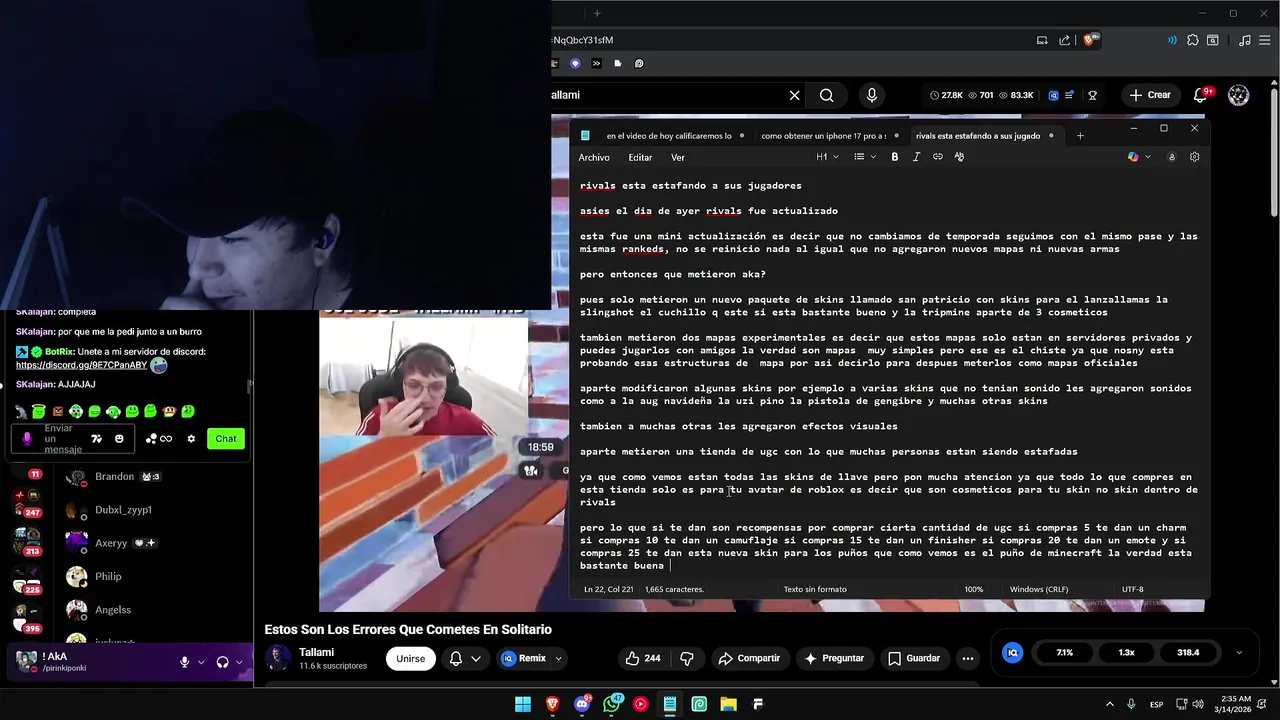
Task: Save video with Guardar button
Action: tap(913, 658)
